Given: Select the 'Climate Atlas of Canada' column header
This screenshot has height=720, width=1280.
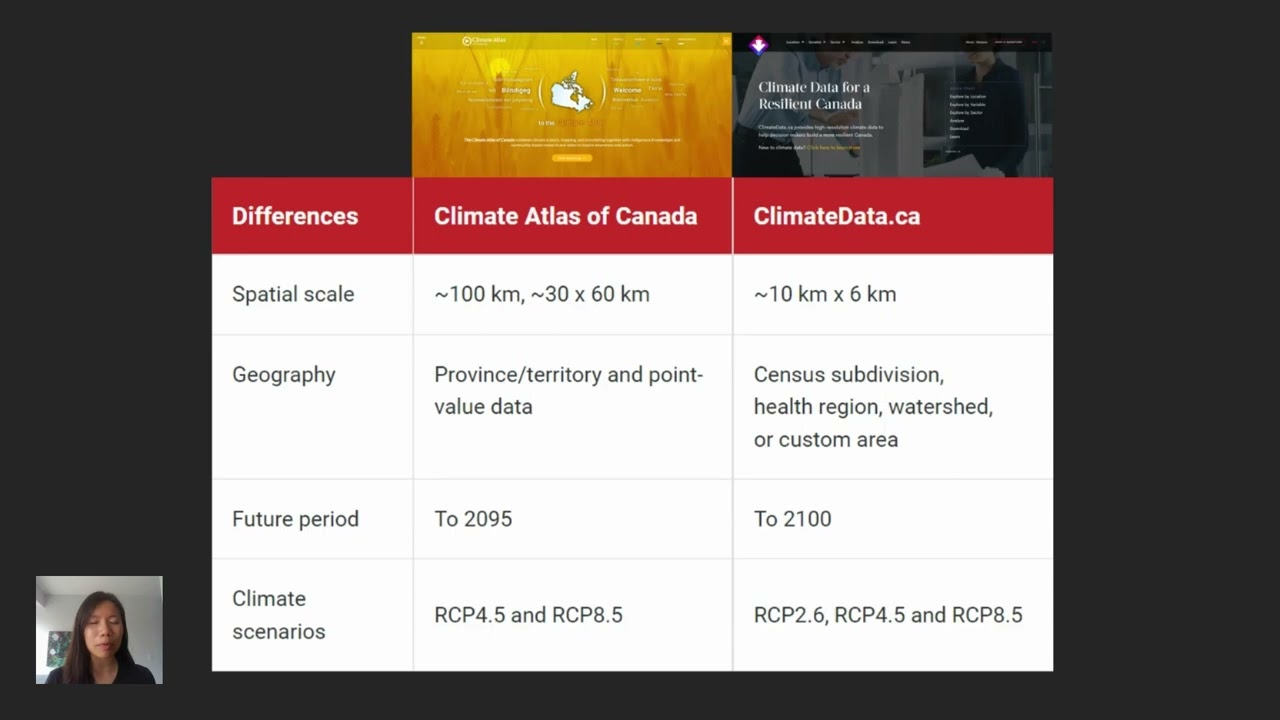Looking at the screenshot, I should (x=573, y=216).
